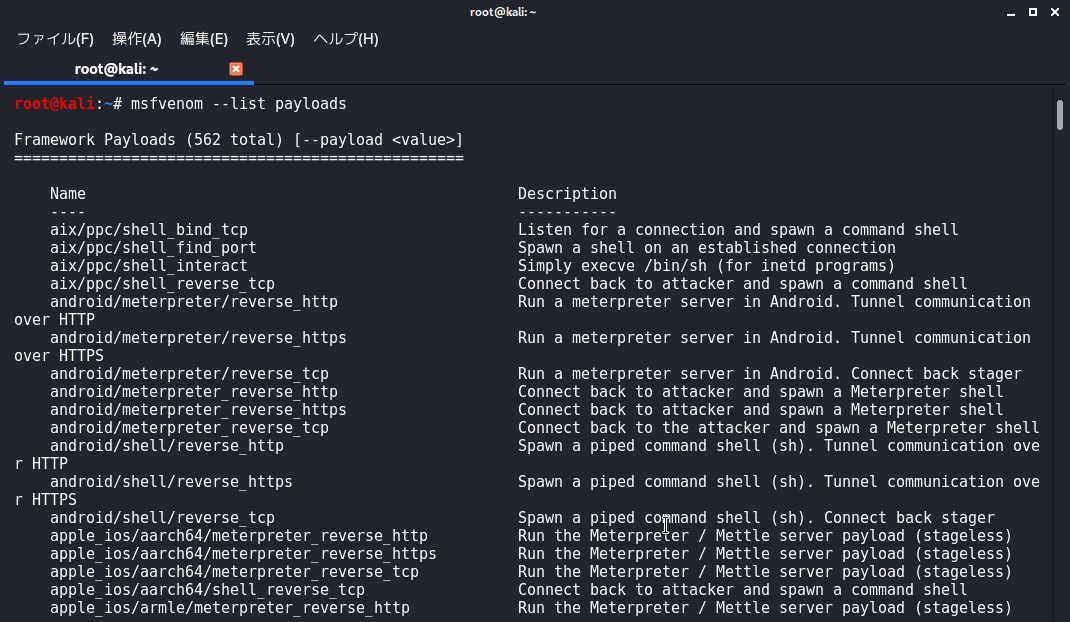Click the wrapped 'over HTTPS' line

click(x=59, y=356)
